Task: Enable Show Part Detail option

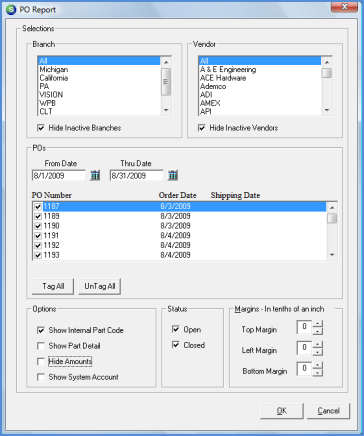Action: (41, 346)
